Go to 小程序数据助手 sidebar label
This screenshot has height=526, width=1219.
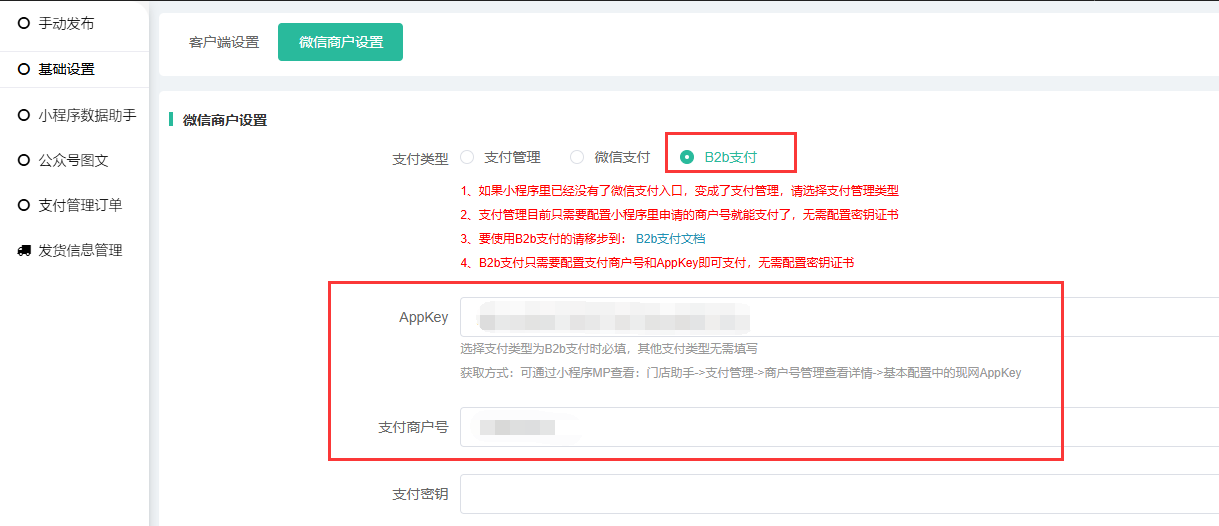pos(87,115)
